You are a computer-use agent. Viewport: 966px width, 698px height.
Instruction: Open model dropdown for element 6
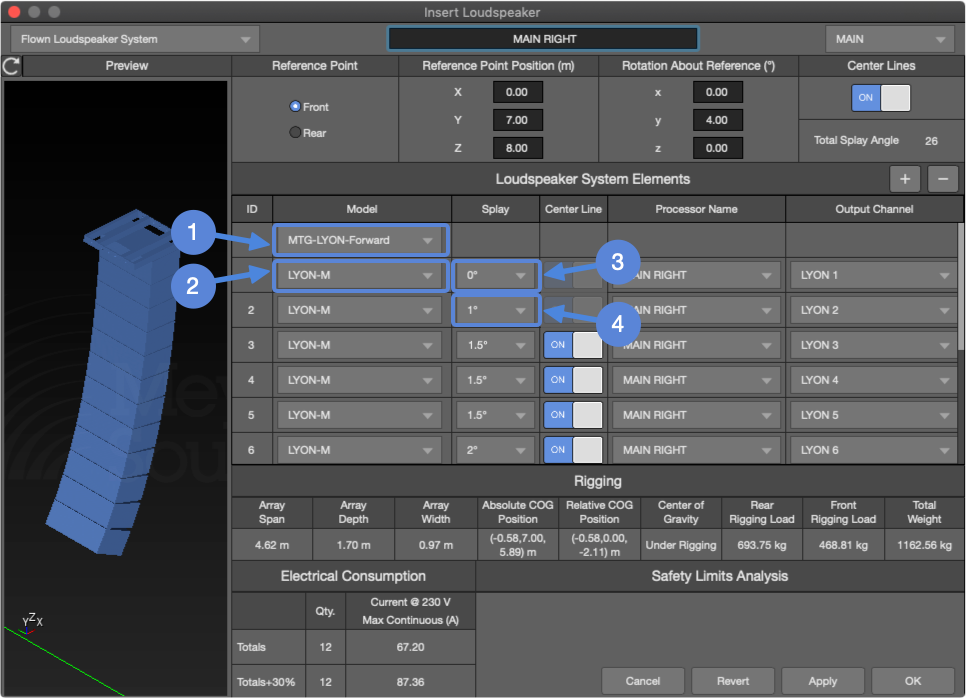tap(360, 450)
